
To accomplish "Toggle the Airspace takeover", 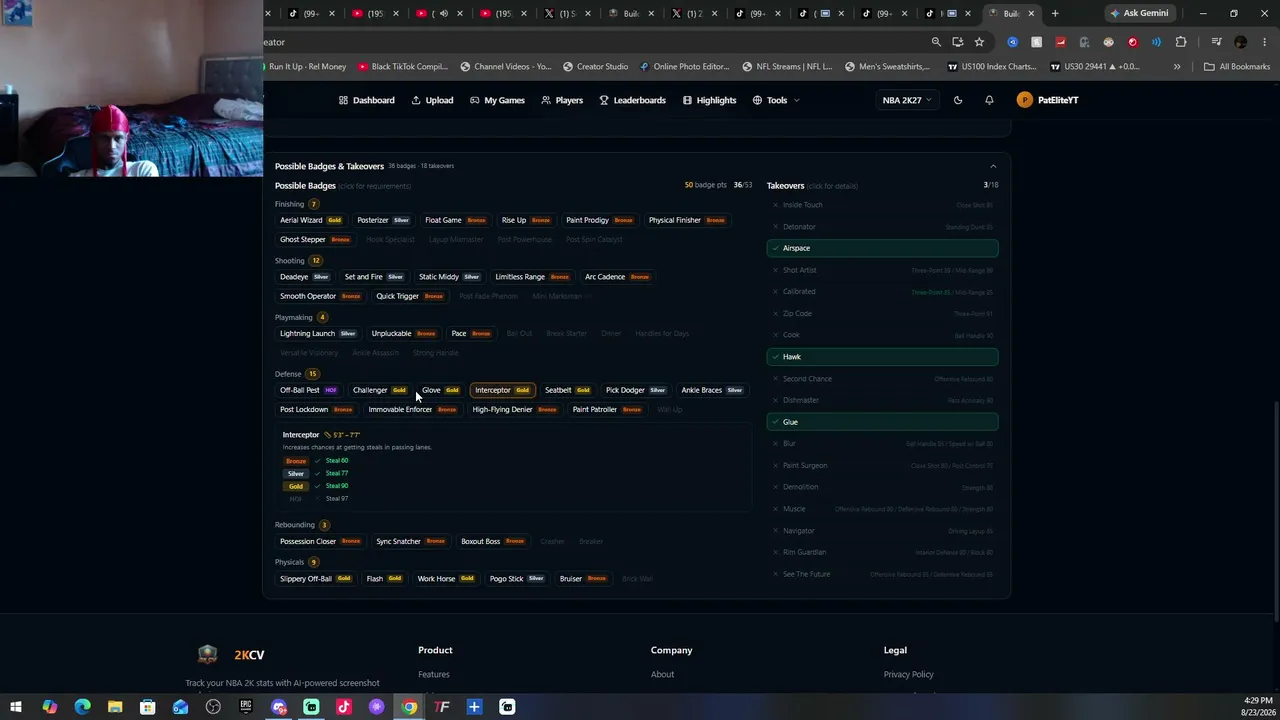I will pos(882,248).
